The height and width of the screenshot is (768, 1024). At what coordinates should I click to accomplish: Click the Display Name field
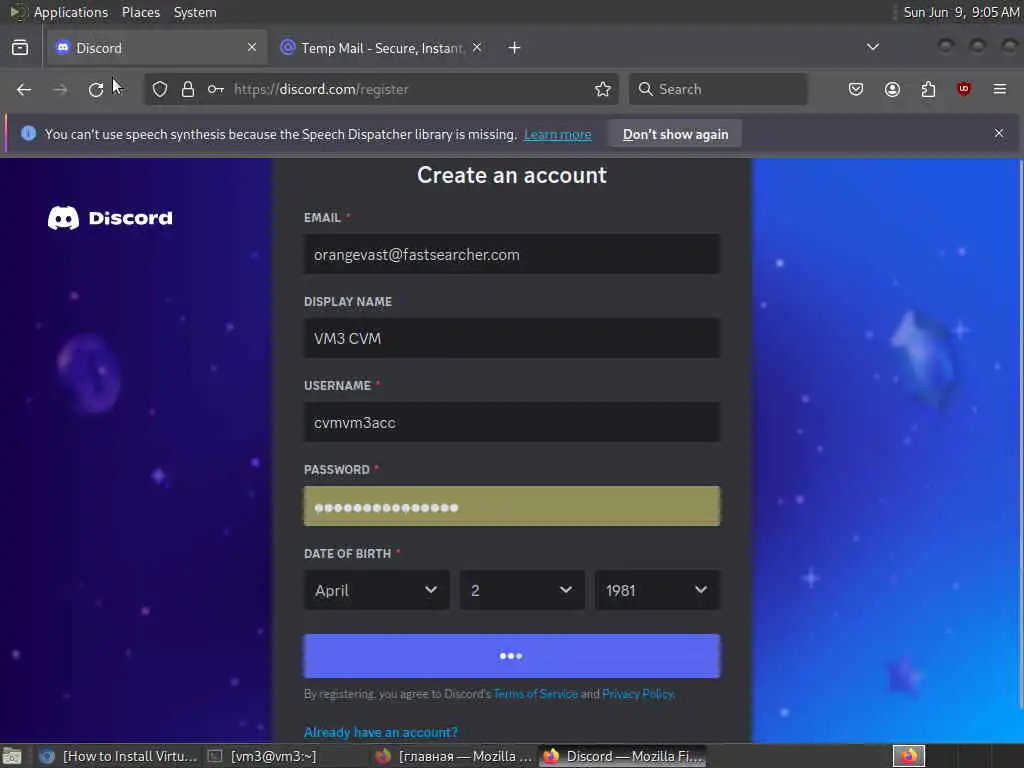[512, 338]
